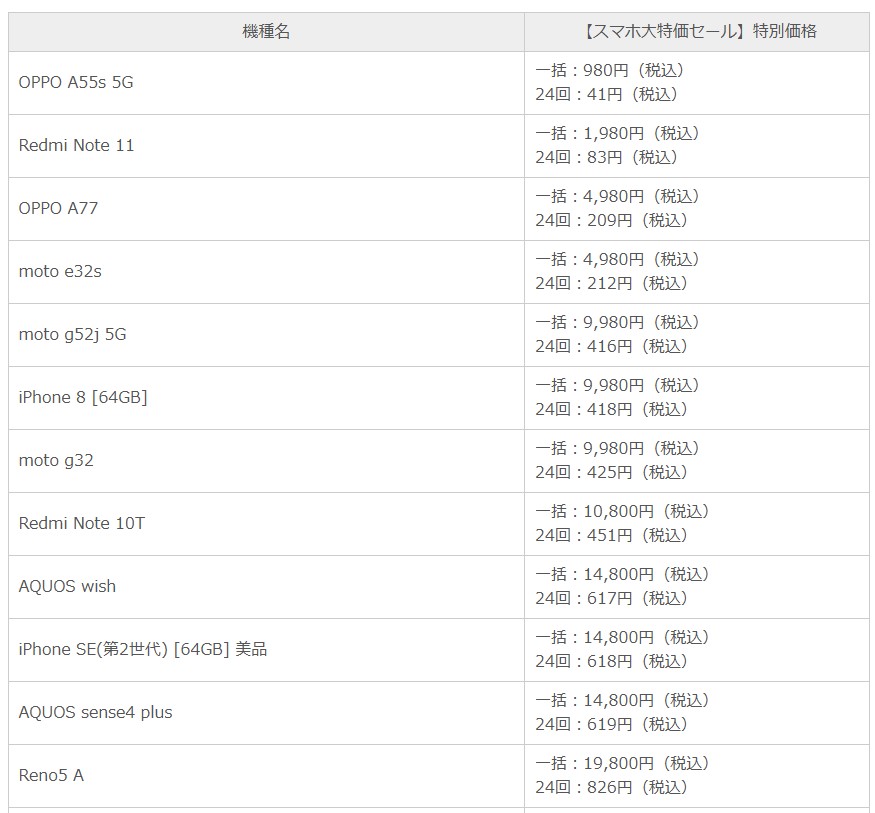Viewport: 875px width, 813px height.
Task: Click the 【スマホ大特価セール】特別価格 column header
Action: point(697,31)
